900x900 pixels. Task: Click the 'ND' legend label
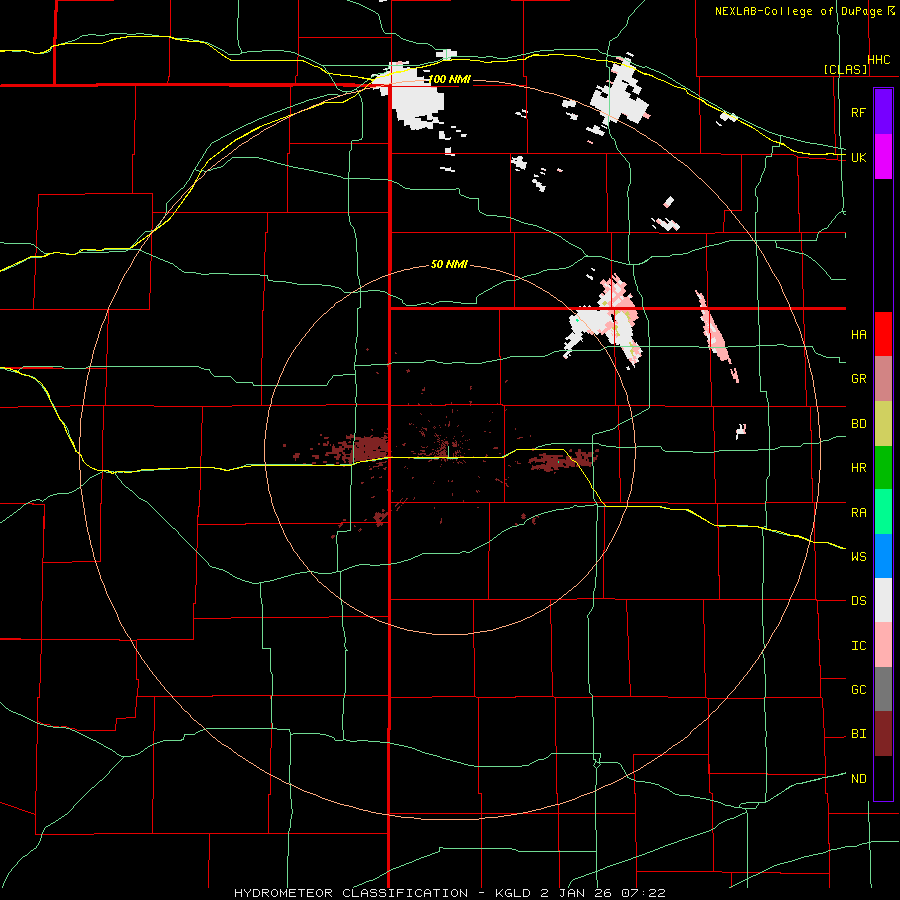[x=858, y=779]
